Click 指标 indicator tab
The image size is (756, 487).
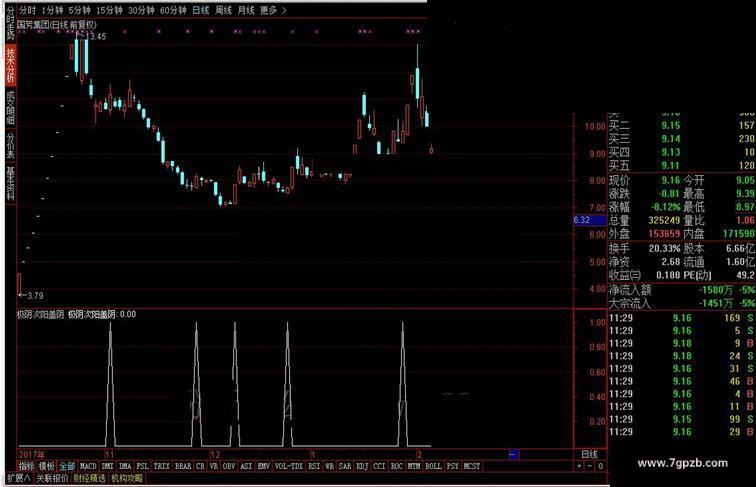coord(27,466)
